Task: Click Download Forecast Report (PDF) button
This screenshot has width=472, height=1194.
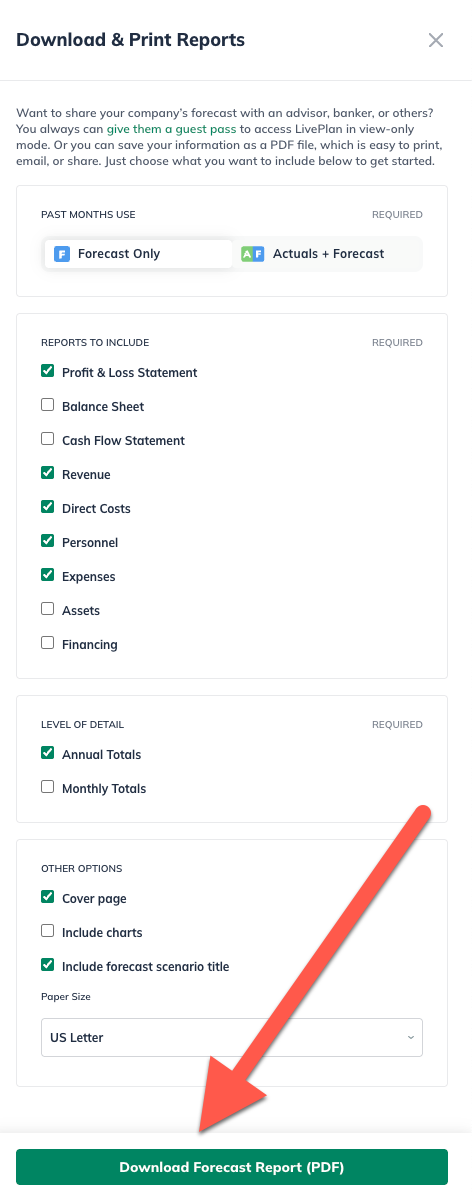Action: pos(231,1167)
